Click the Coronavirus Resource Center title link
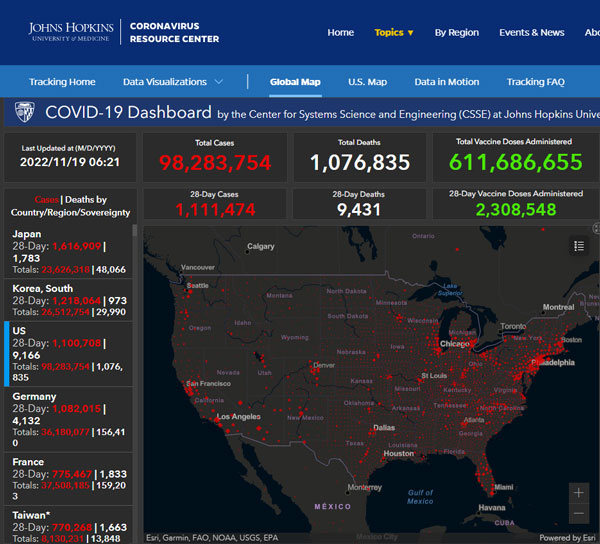600x544 pixels. (x=174, y=33)
